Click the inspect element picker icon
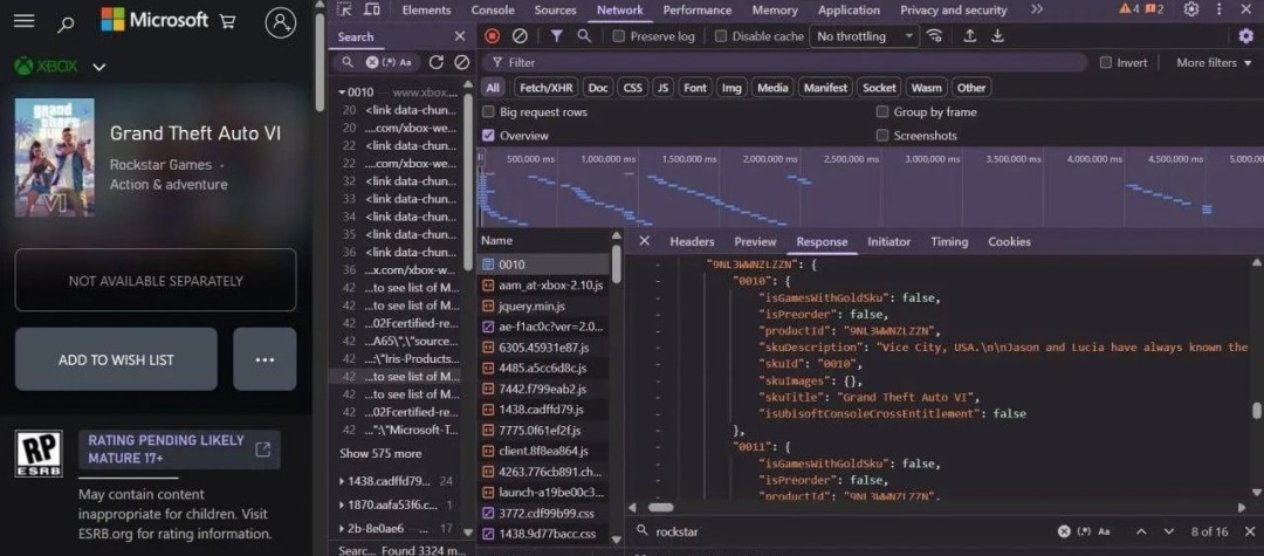 (x=344, y=10)
